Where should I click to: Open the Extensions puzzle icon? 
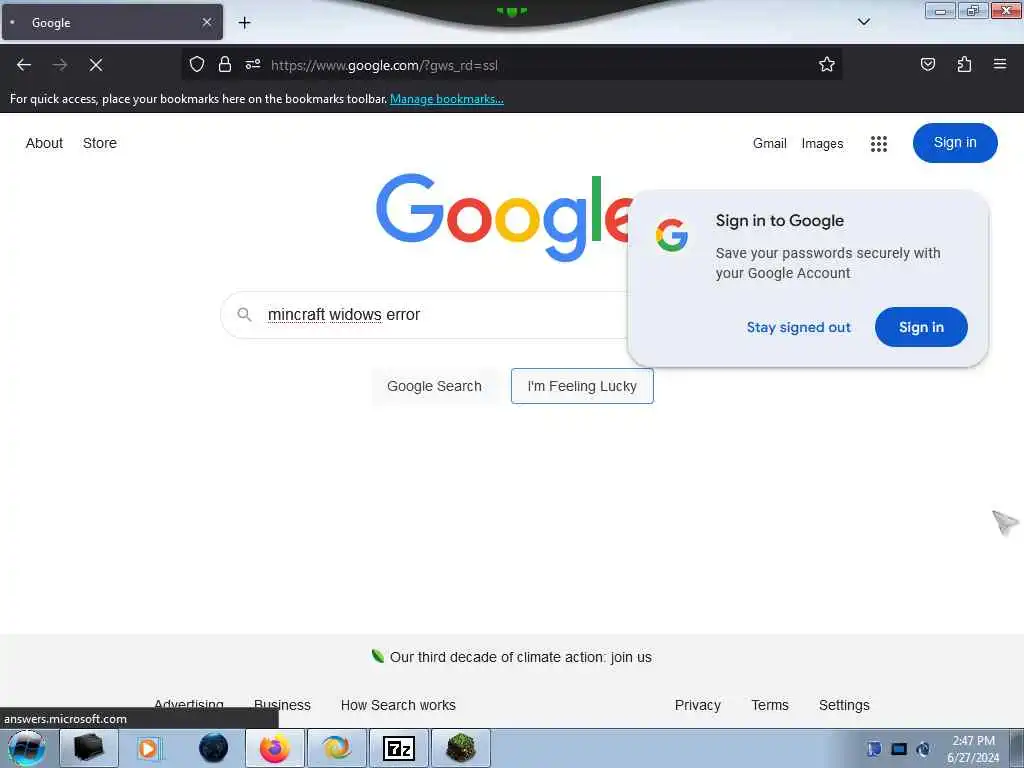point(964,64)
